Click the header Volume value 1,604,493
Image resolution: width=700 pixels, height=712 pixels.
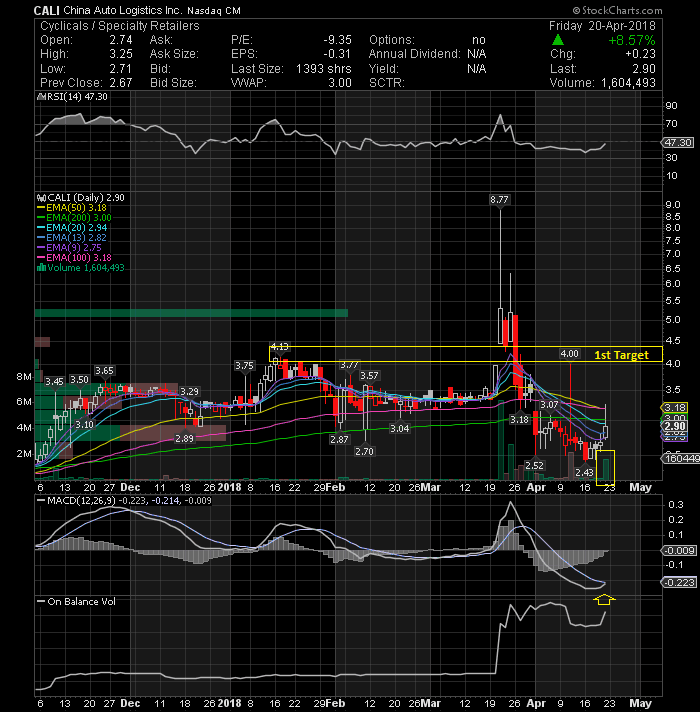[x=628, y=83]
